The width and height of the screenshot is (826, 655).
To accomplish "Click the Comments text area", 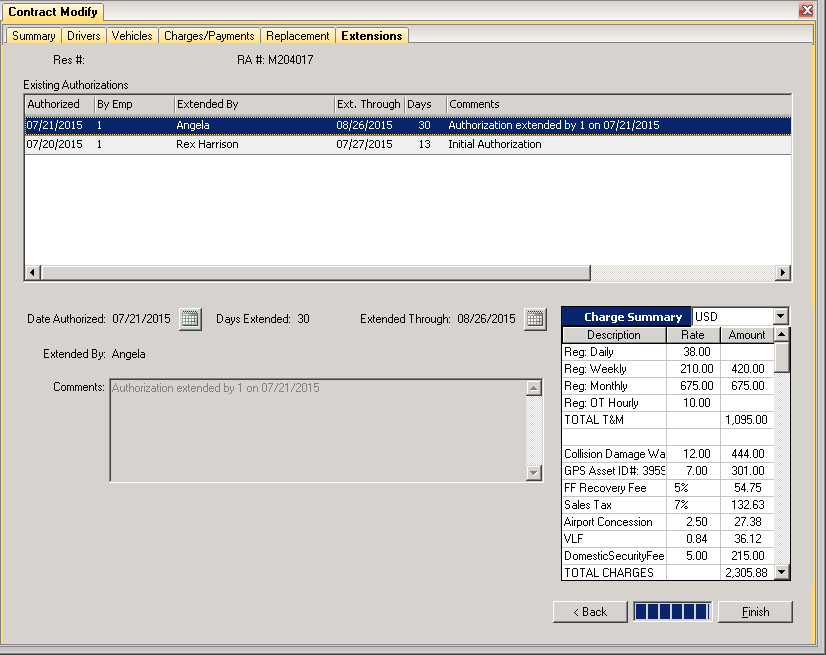I will [318, 430].
